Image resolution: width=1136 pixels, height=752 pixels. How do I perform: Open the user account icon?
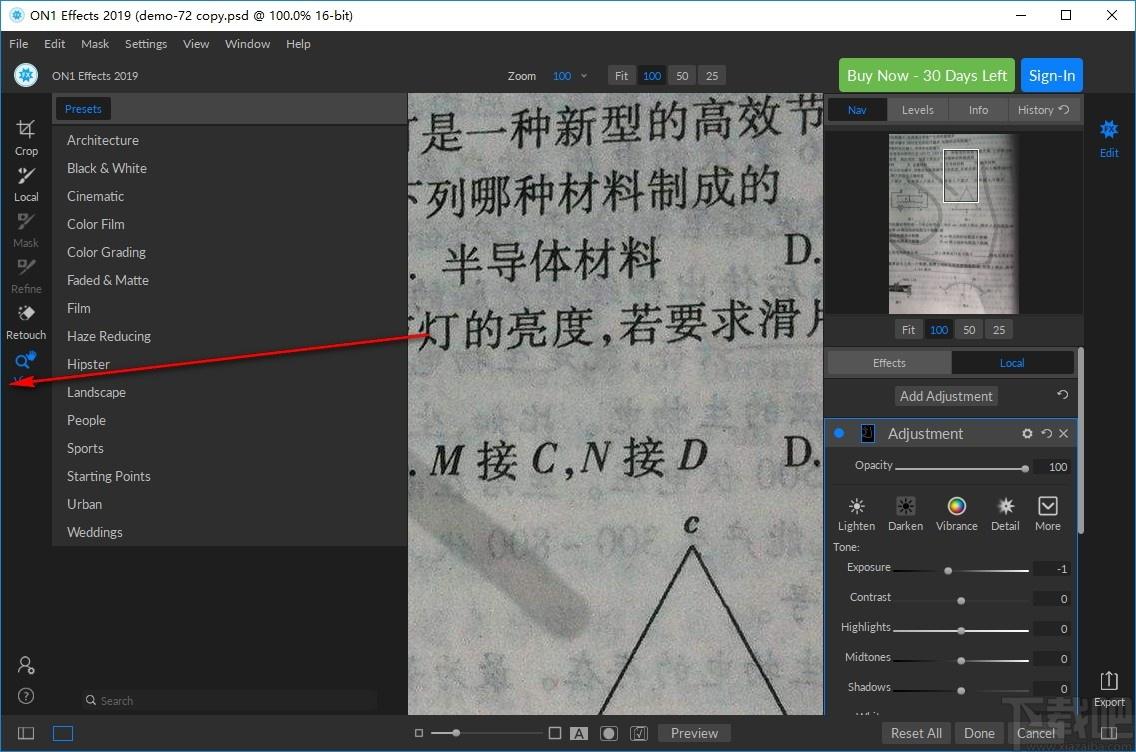pos(26,665)
